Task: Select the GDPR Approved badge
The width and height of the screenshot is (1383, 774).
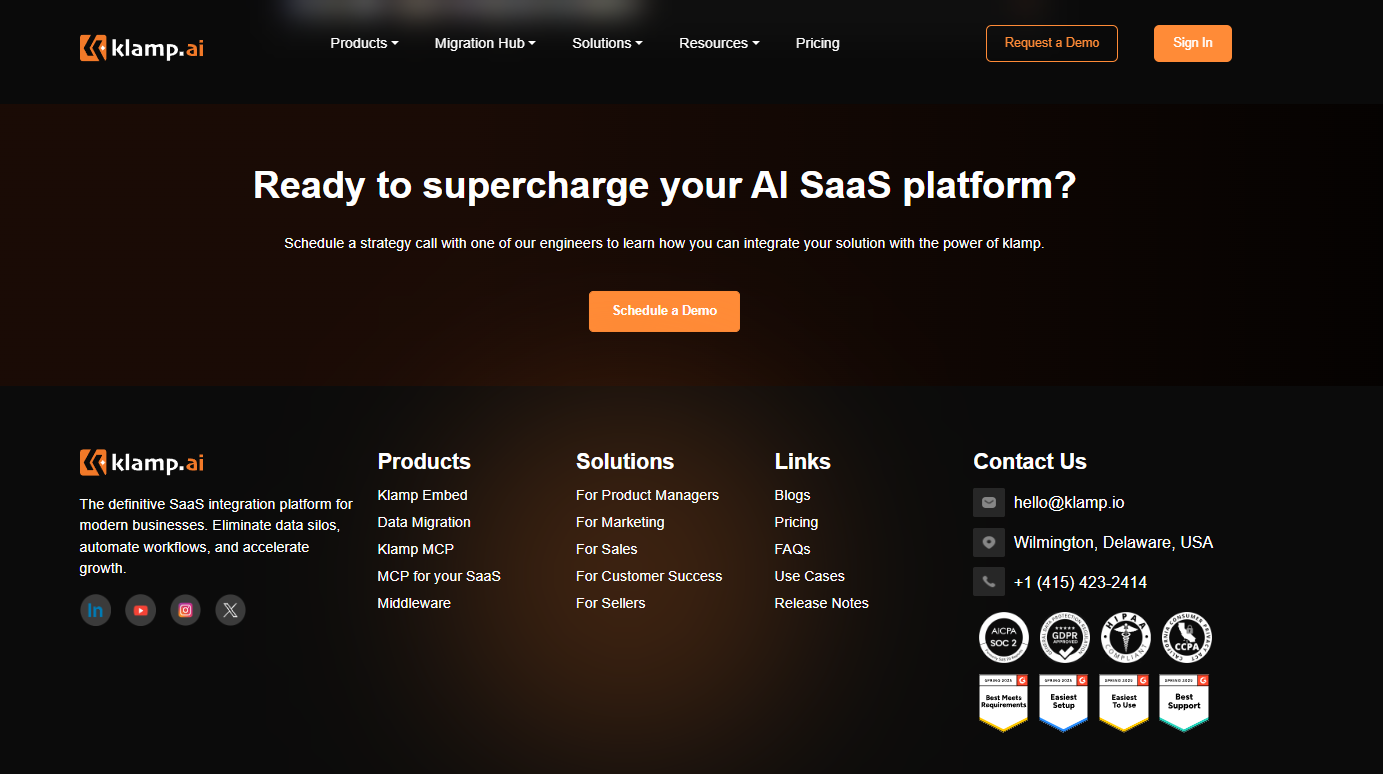Action: pyautogui.click(x=1064, y=637)
